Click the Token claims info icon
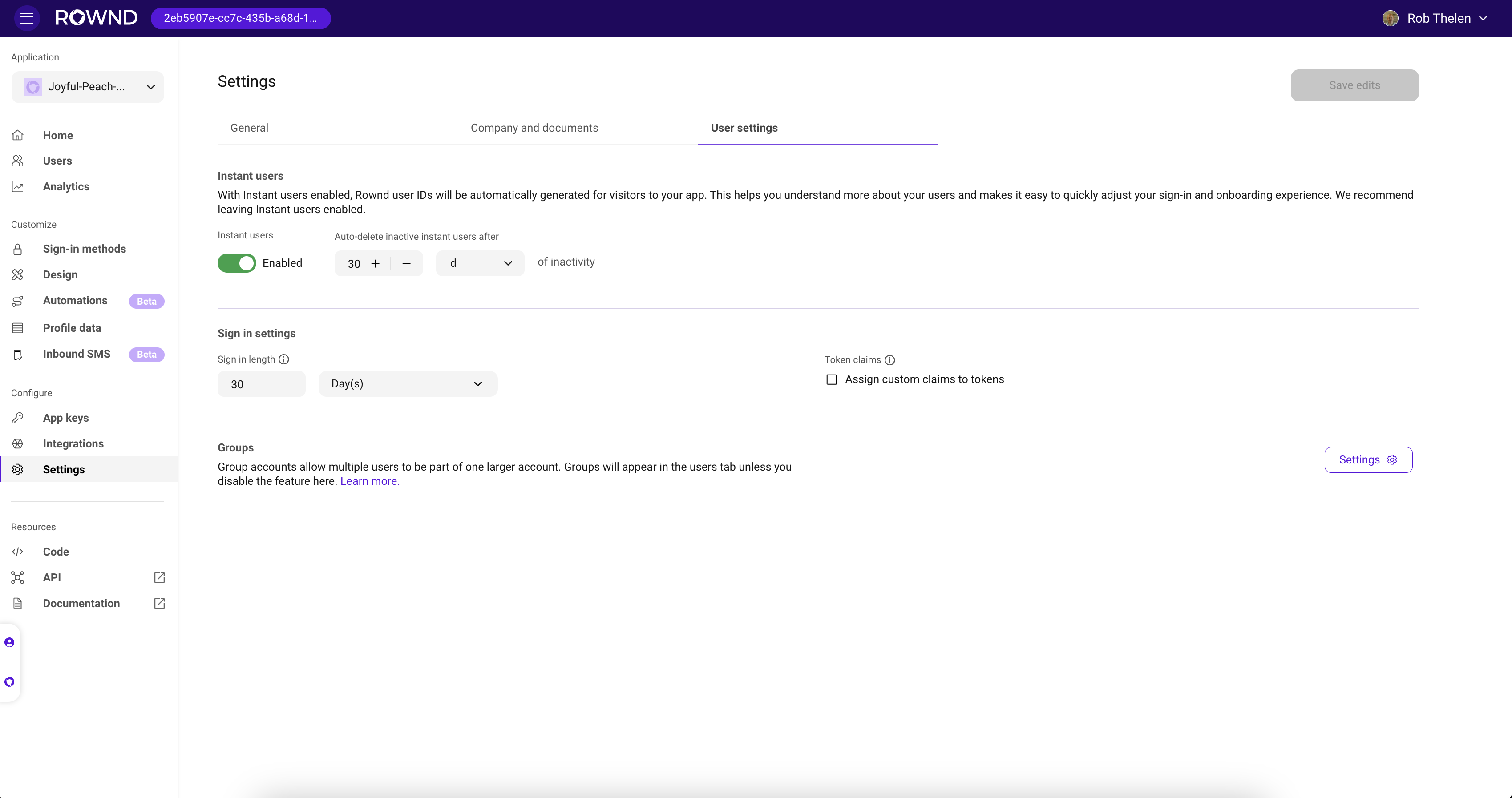Viewport: 1512px width, 798px height. [x=890, y=360]
